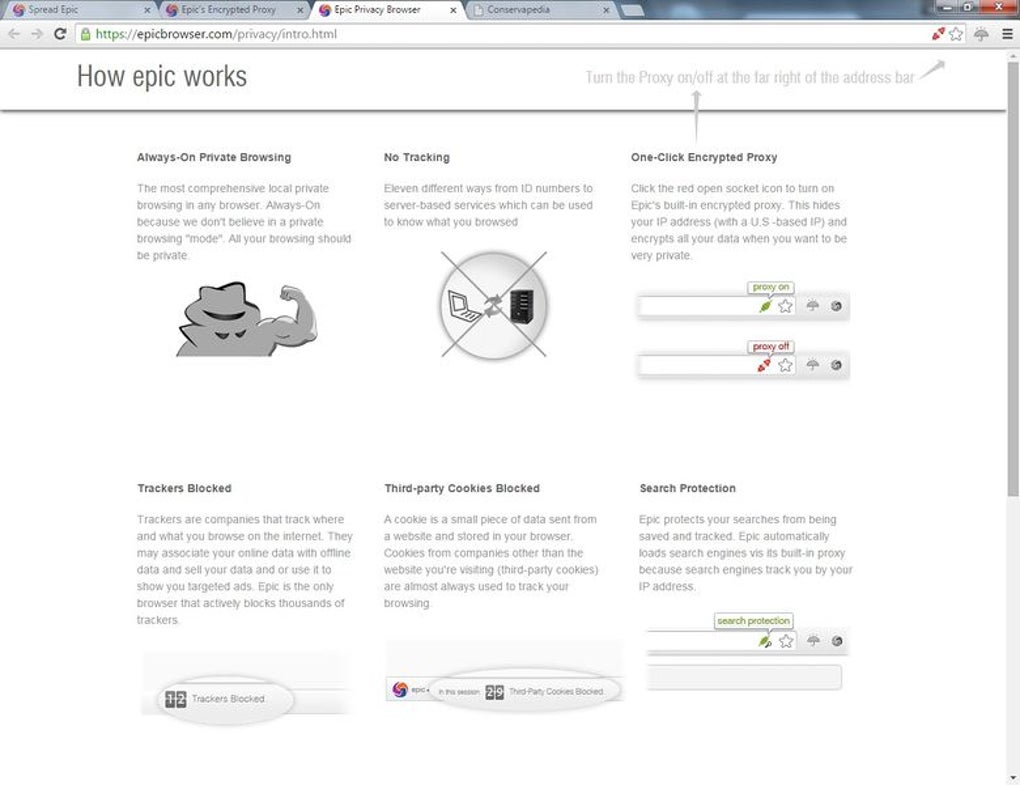Viewport: 1020px width, 785px height.
Task: Close the Epic Privacy Browser tab
Action: [453, 10]
